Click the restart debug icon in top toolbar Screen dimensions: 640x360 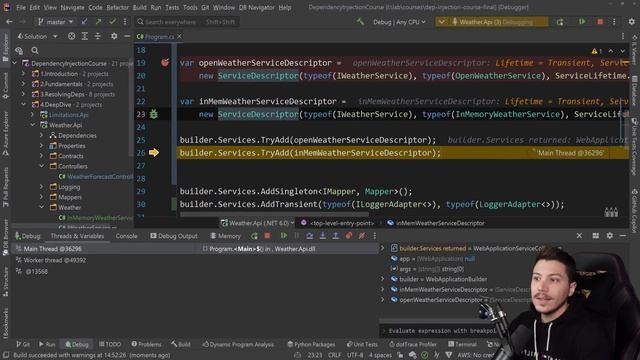click(560, 22)
